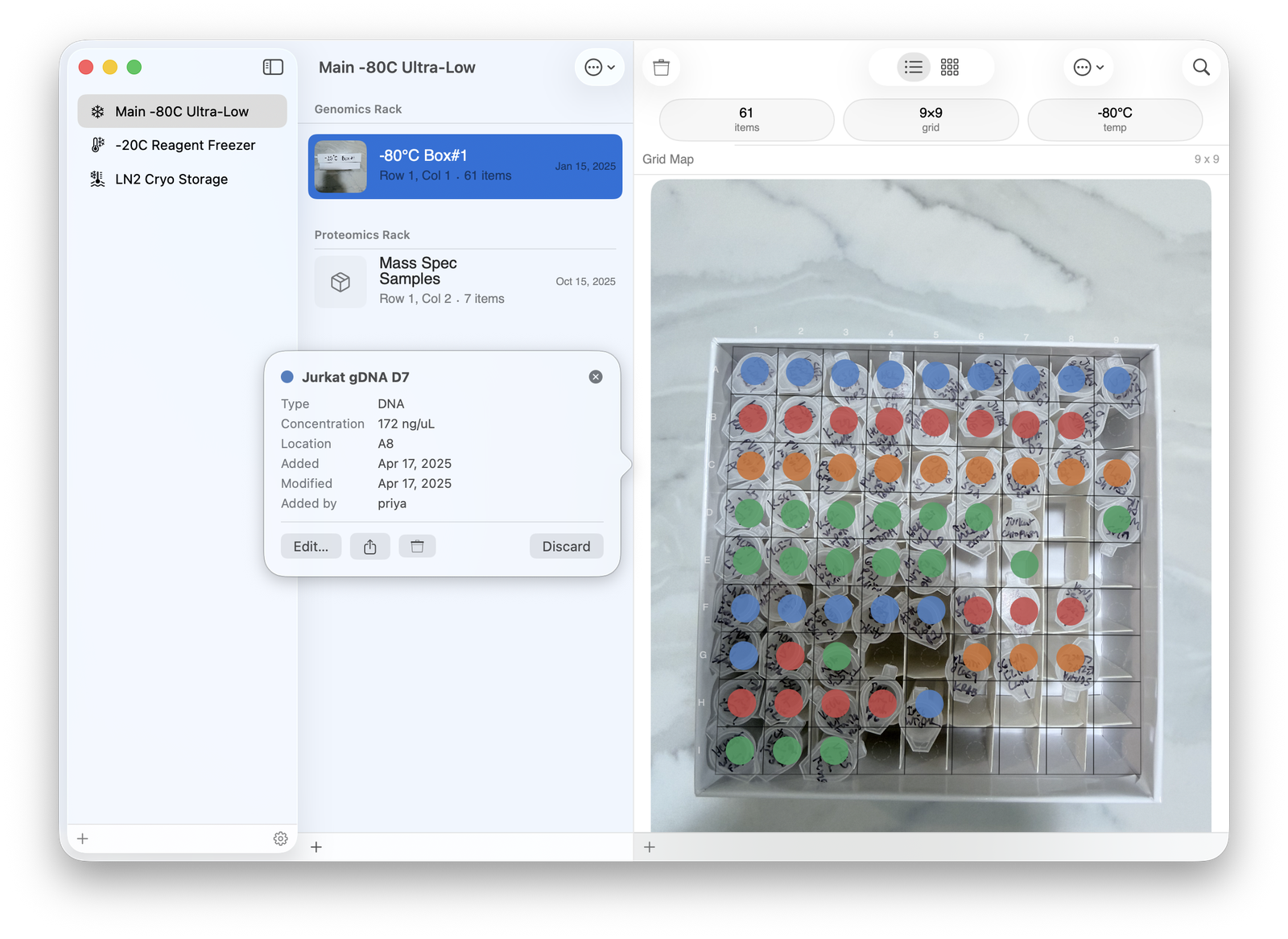1288x939 pixels.
Task: Click the toolbar trash icon
Action: point(662,68)
